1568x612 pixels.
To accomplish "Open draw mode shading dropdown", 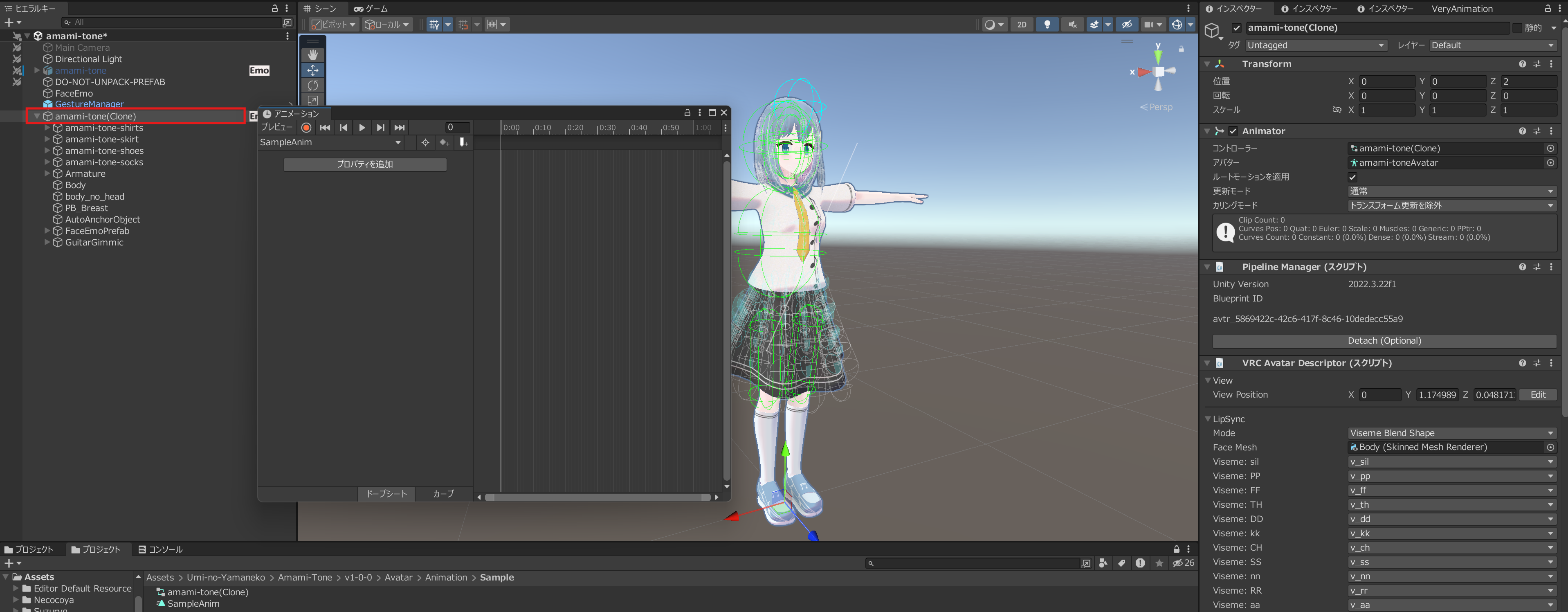I will pyautogui.click(x=995, y=25).
